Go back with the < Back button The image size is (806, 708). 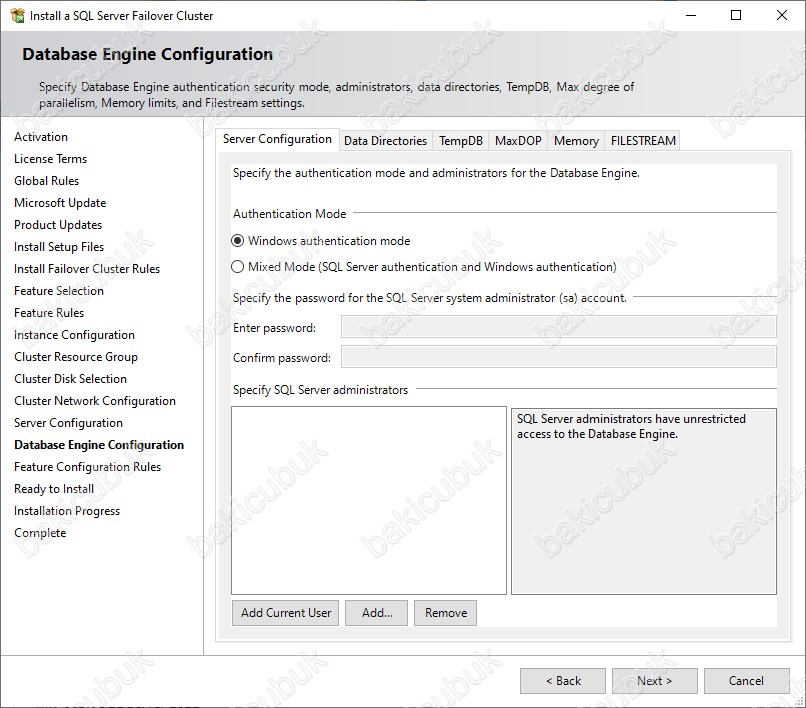click(563, 681)
